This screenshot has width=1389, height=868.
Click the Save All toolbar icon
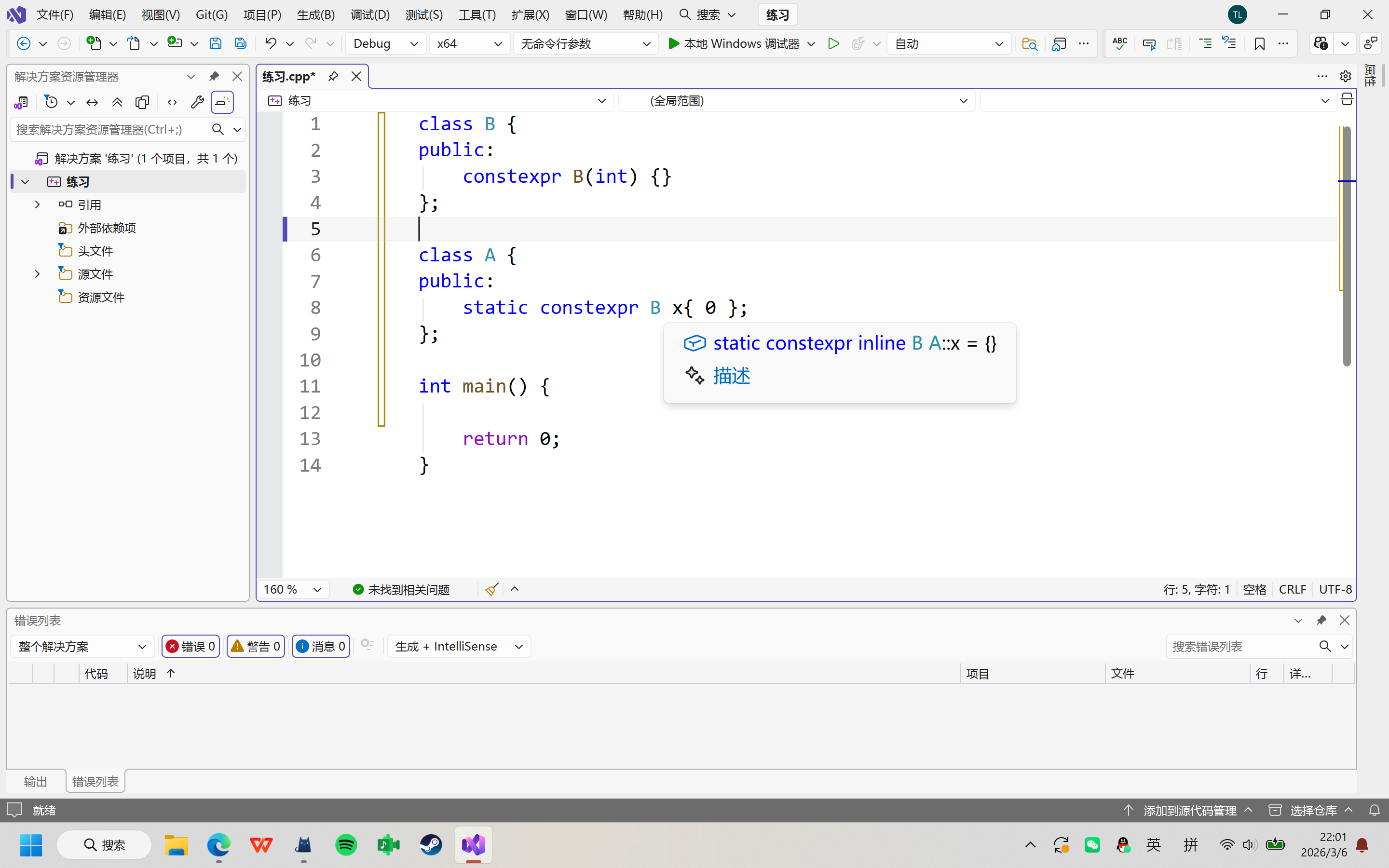click(x=241, y=43)
